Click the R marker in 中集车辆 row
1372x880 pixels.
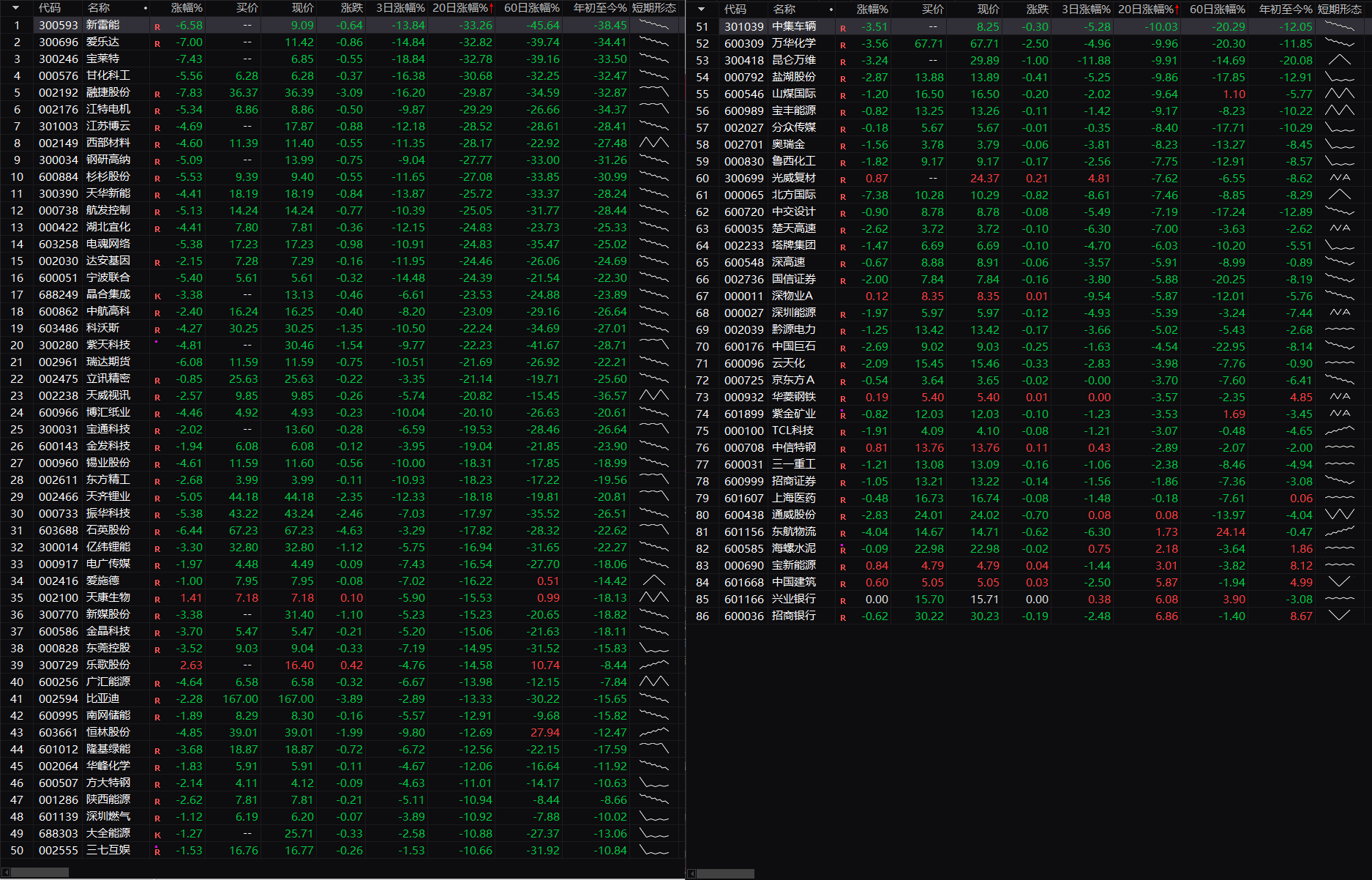843,29
